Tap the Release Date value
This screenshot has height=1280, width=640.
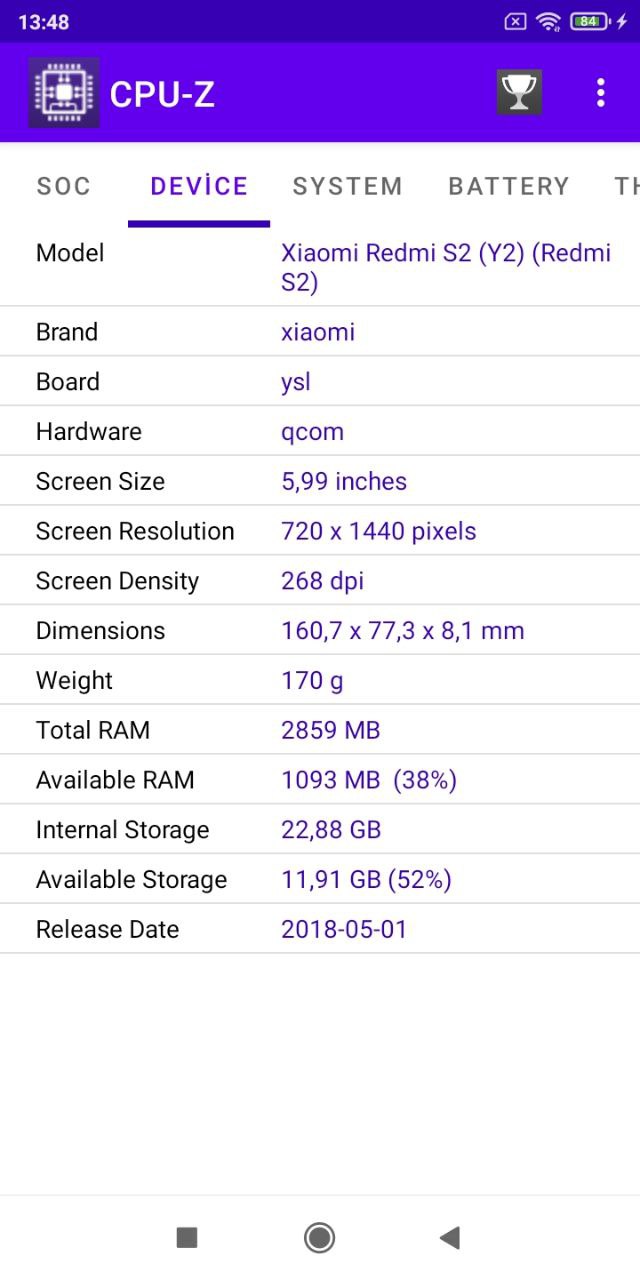pos(344,929)
